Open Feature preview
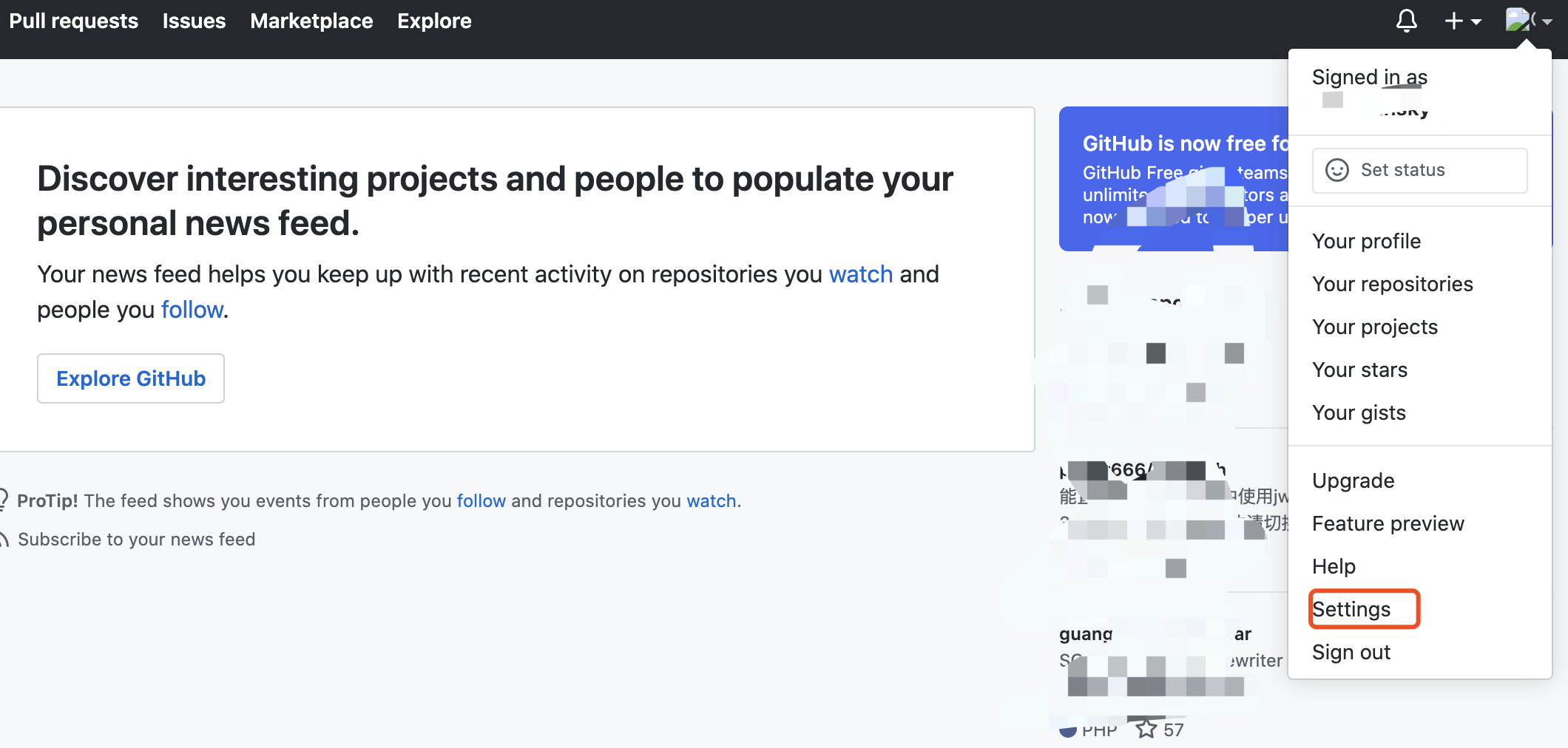Viewport: 1568px width, 748px height. 1388,523
